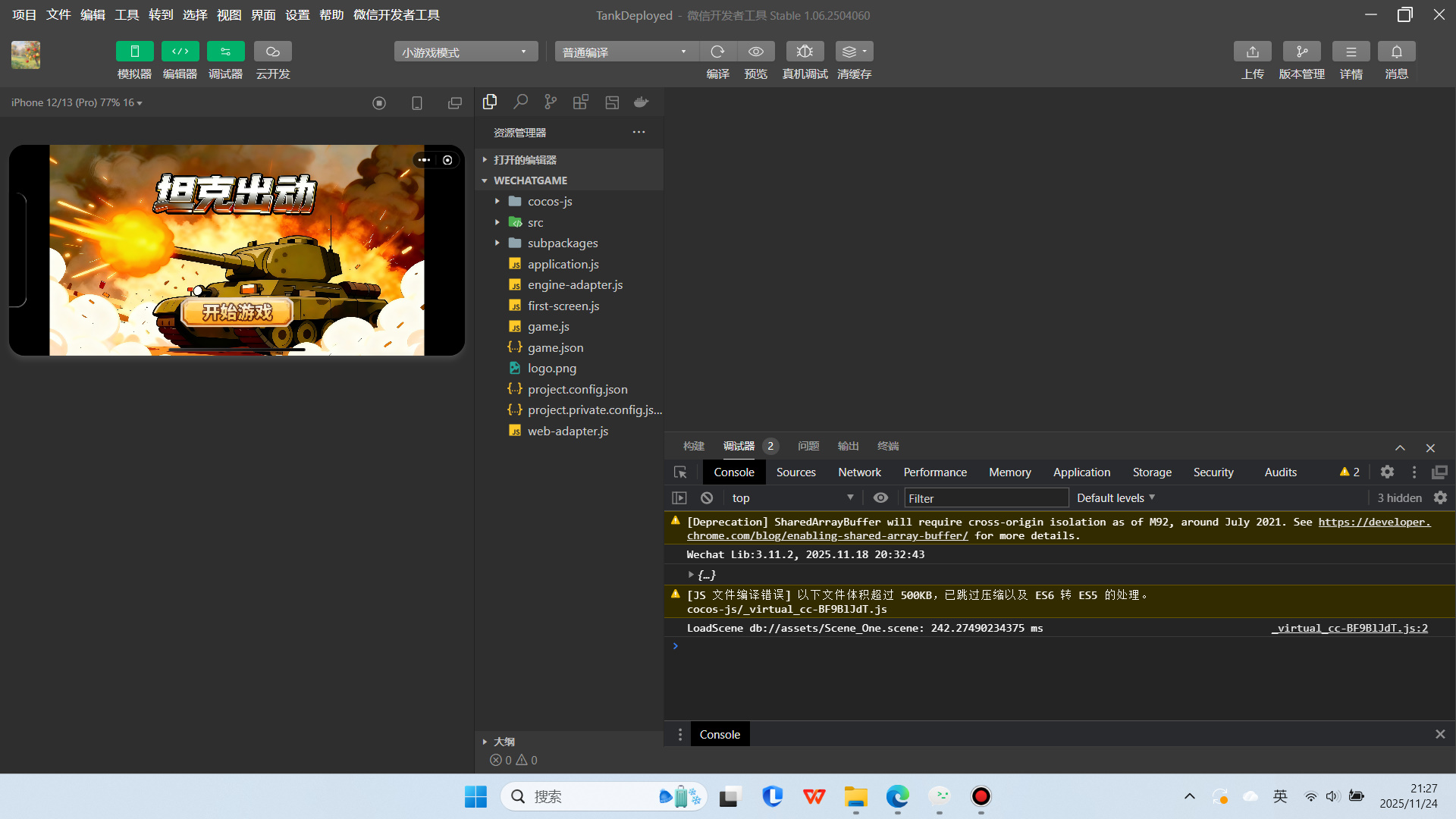Open the Default levels dropdown

point(1116,498)
